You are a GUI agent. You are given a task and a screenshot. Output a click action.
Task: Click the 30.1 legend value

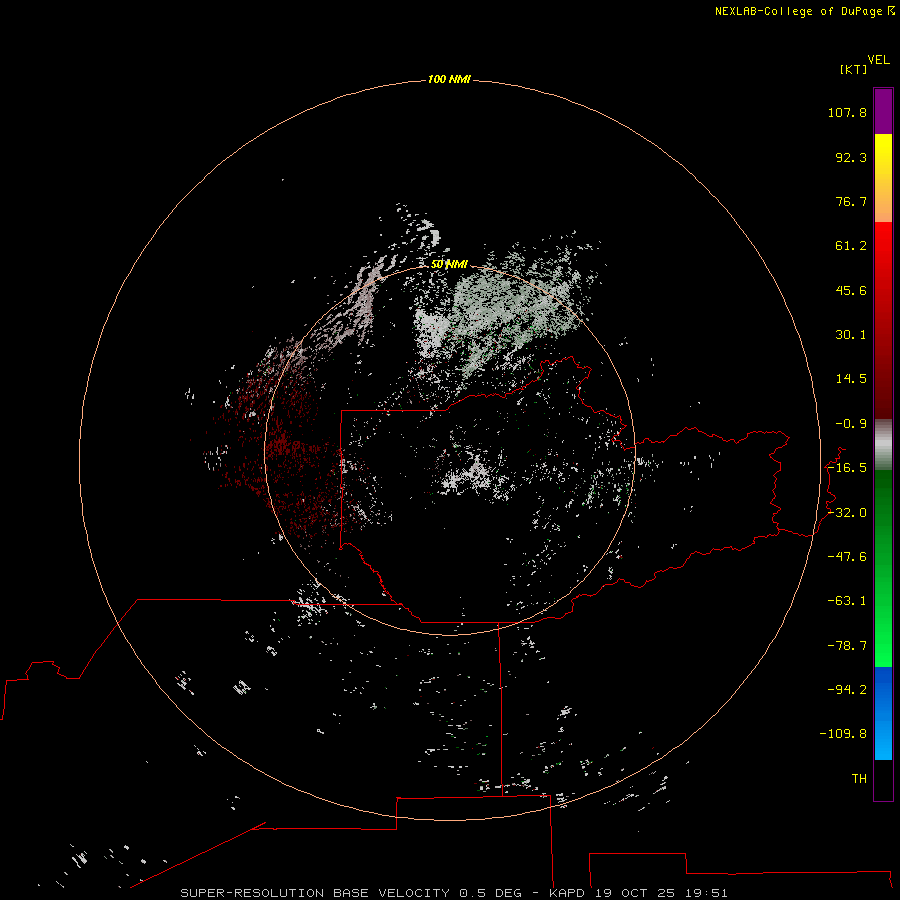pos(851,335)
